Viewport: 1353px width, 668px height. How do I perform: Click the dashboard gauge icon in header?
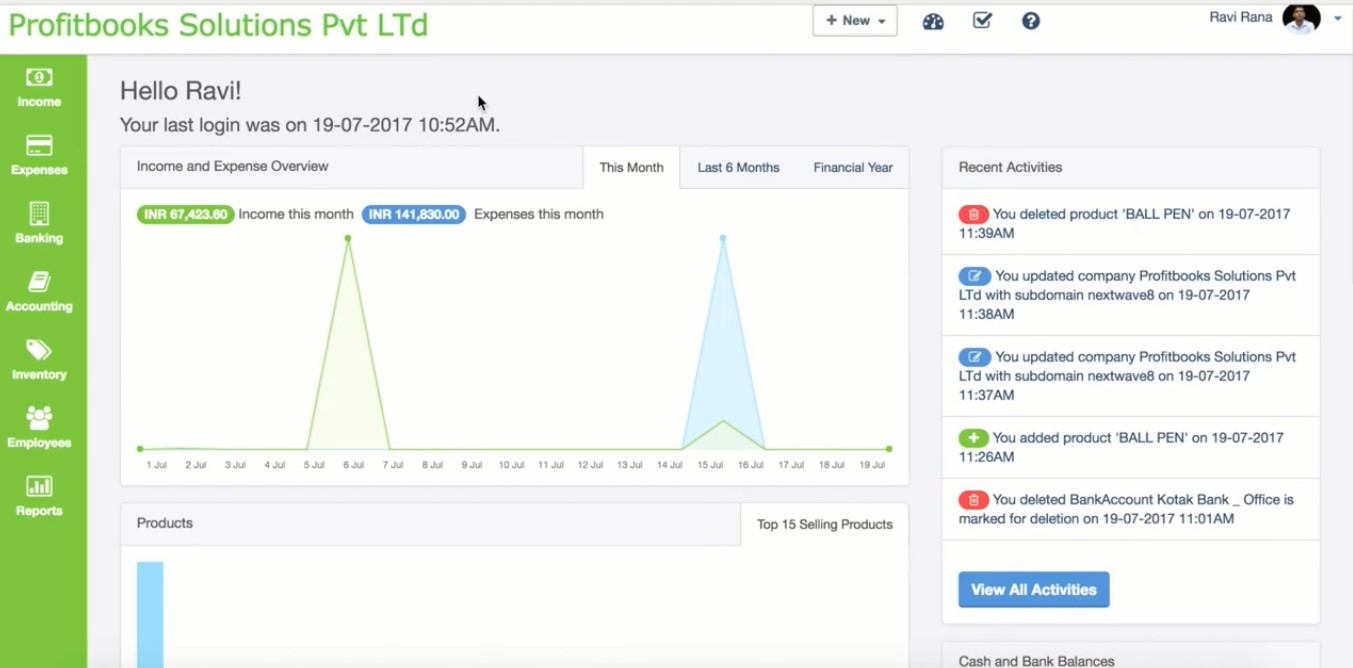(933, 21)
